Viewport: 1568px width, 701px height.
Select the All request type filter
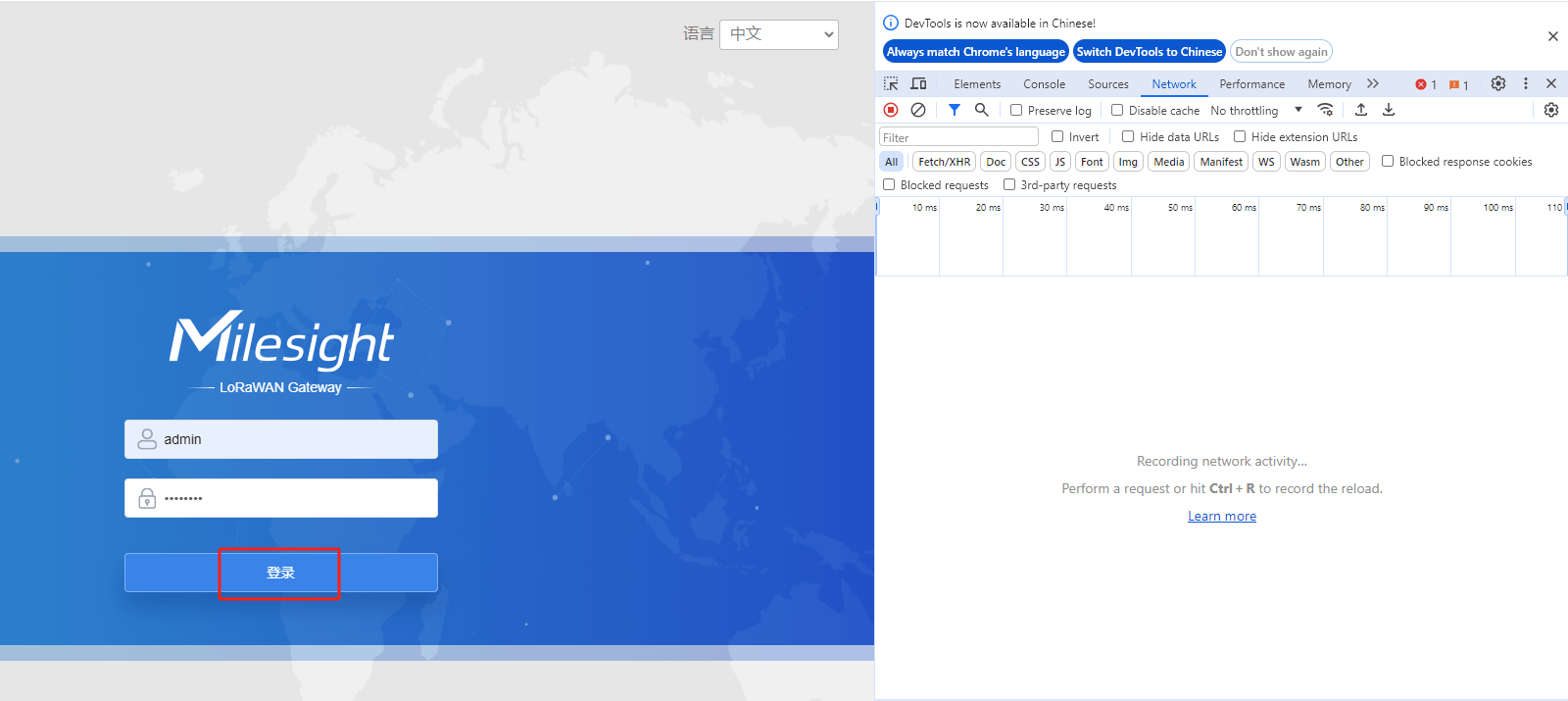click(892, 162)
